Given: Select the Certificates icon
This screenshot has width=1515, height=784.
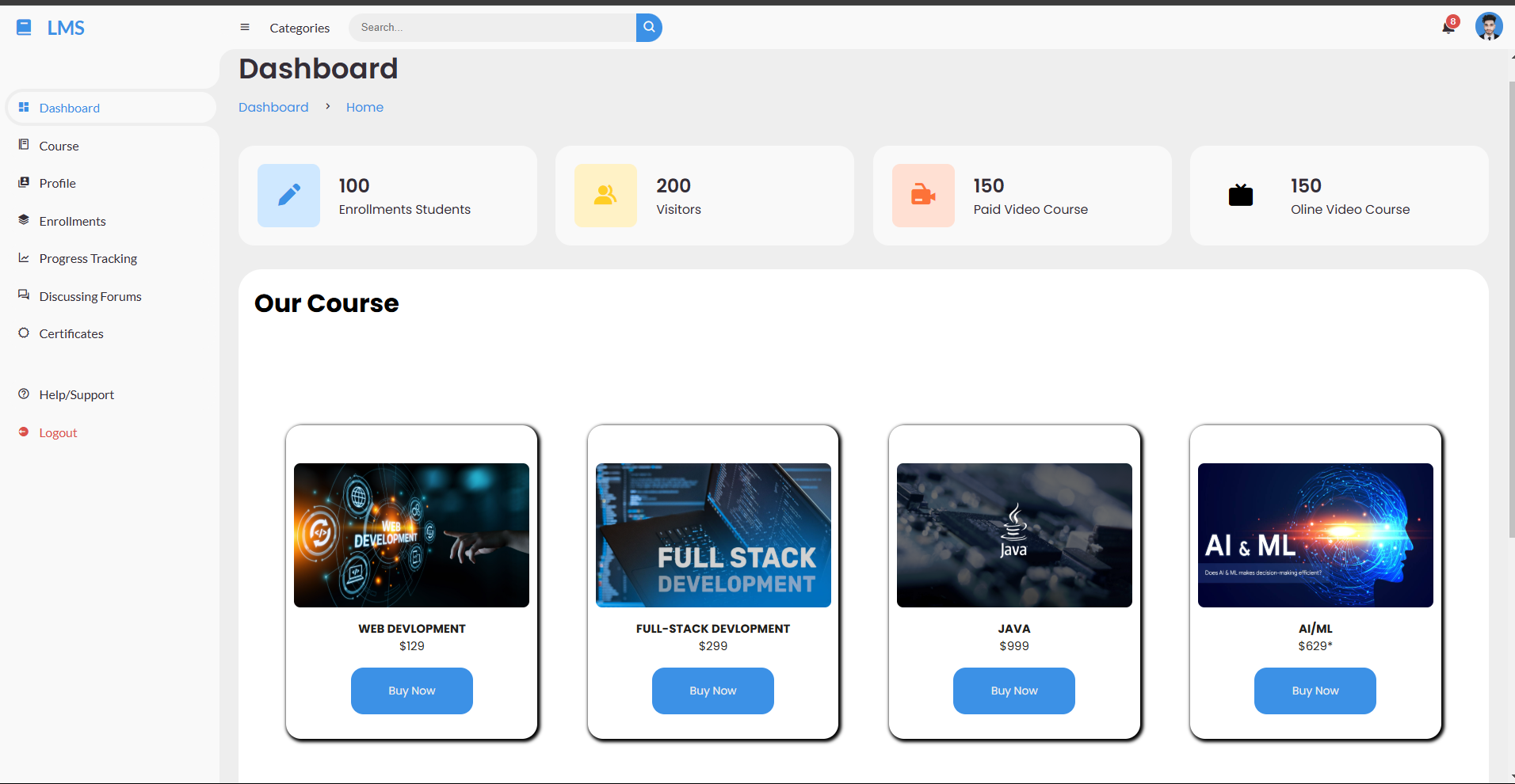Looking at the screenshot, I should pyautogui.click(x=24, y=333).
